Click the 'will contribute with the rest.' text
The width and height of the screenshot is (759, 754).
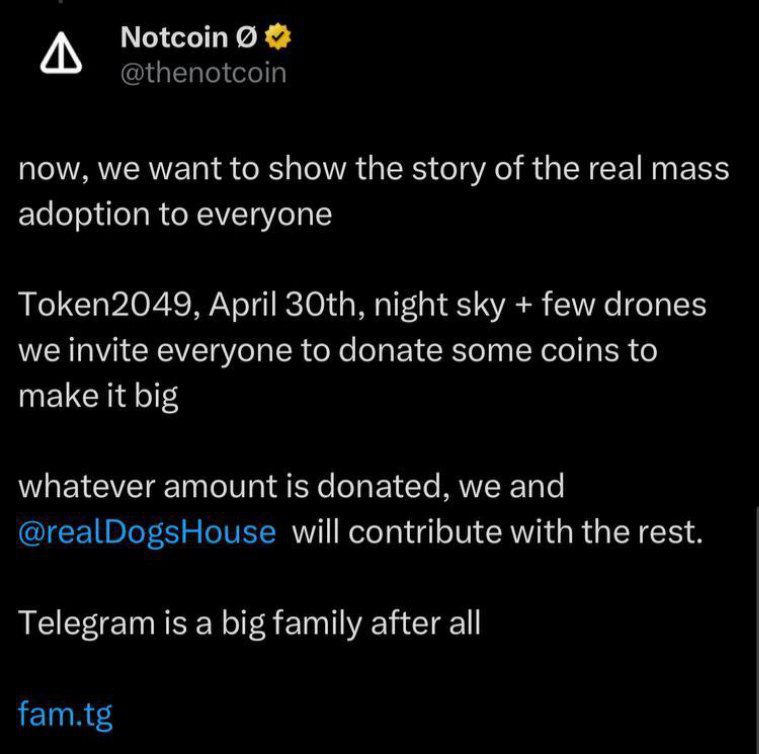(x=497, y=532)
